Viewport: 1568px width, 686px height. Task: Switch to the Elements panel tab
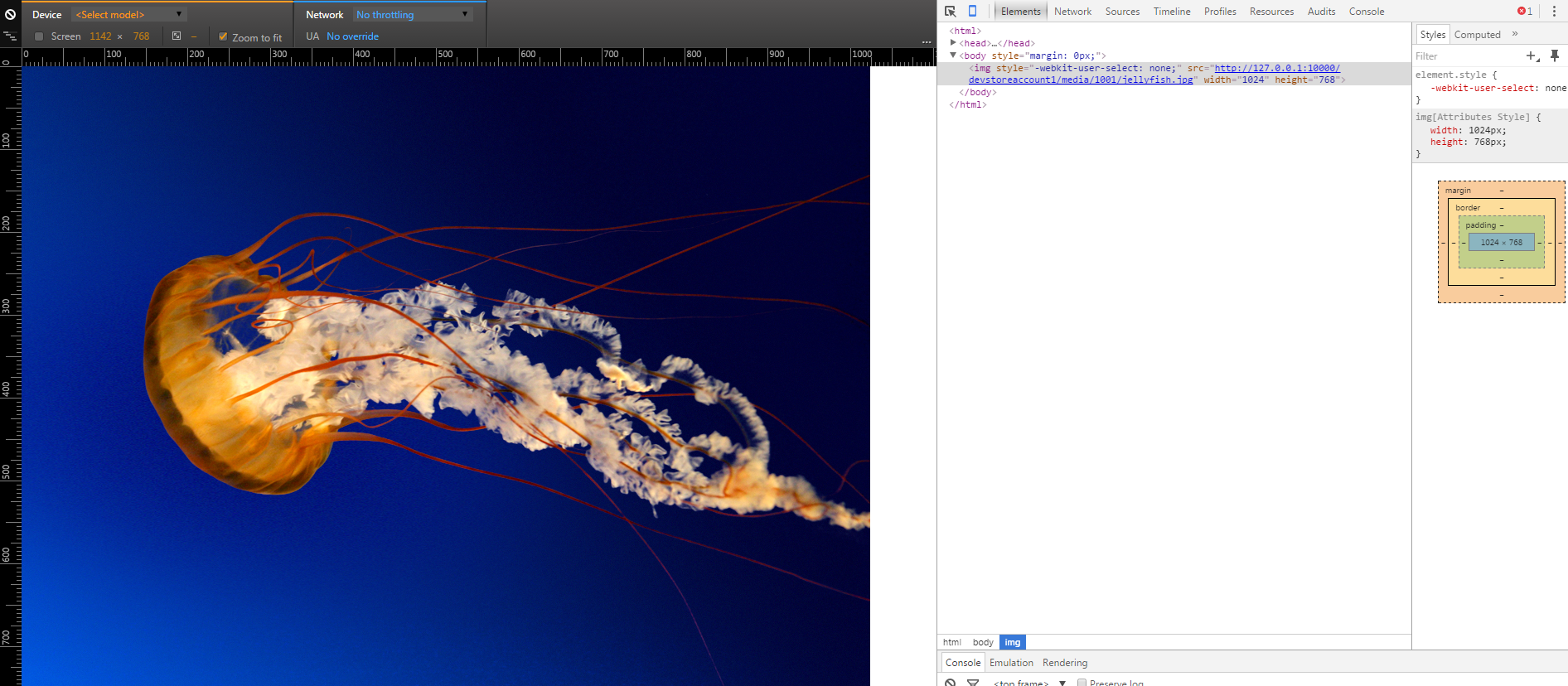(1020, 11)
